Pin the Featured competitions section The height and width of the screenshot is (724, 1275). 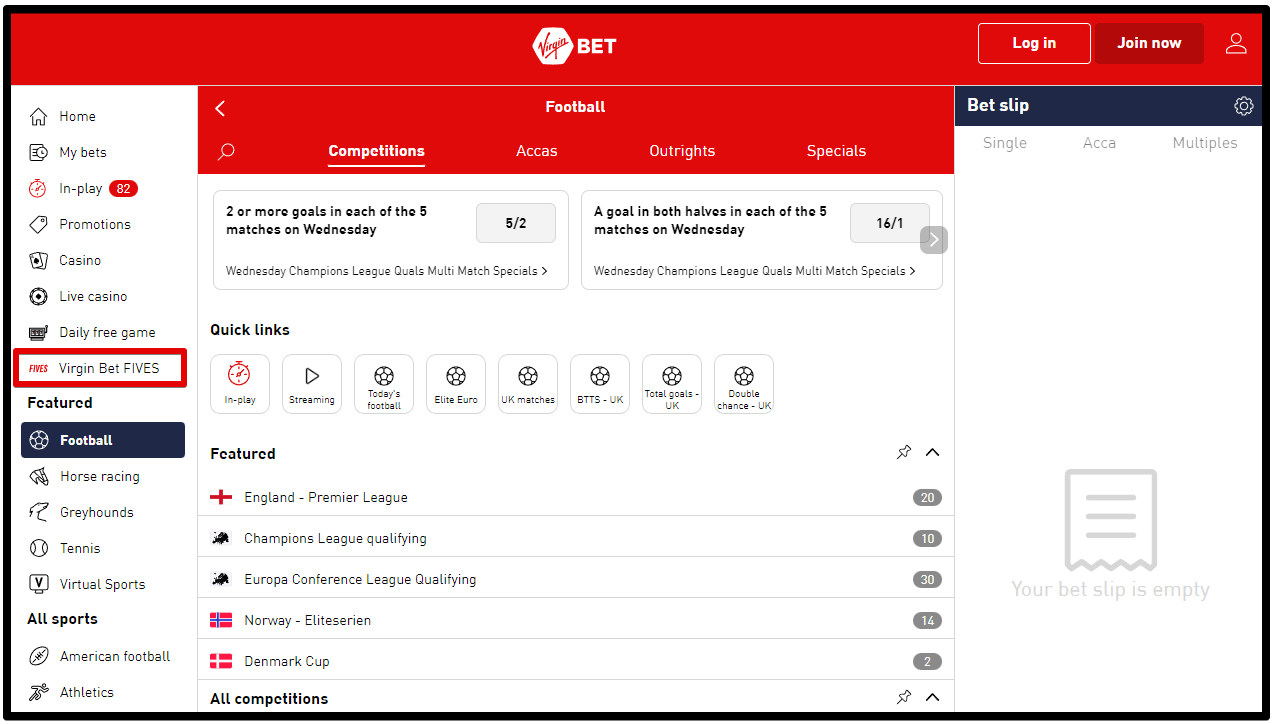coord(904,453)
